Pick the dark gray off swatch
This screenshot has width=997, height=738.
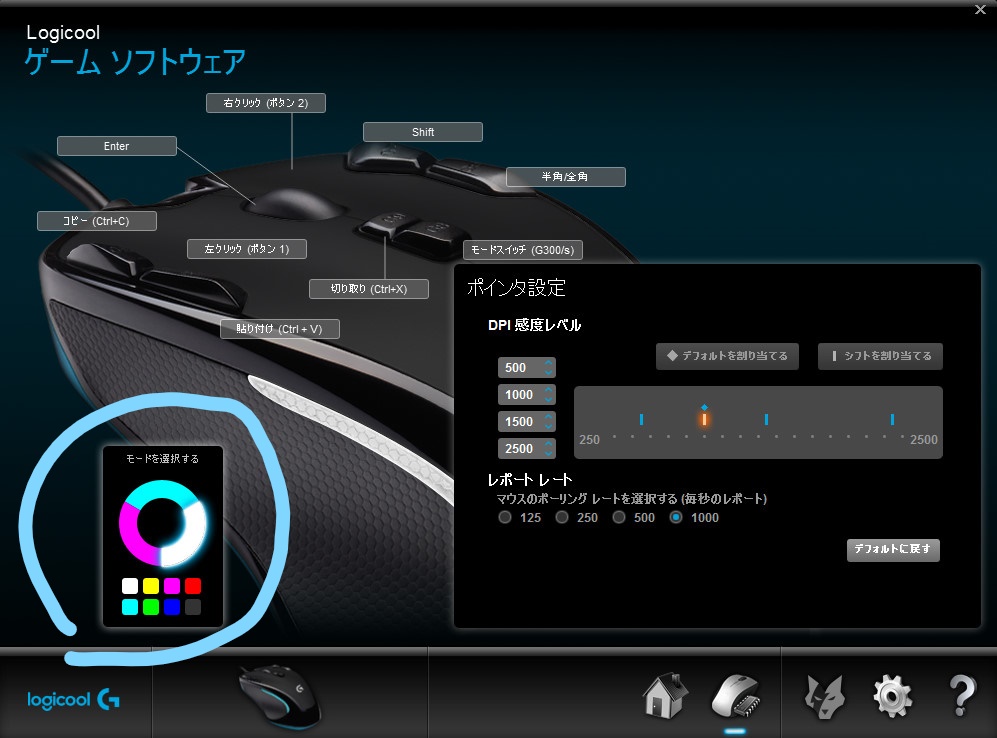tap(193, 606)
